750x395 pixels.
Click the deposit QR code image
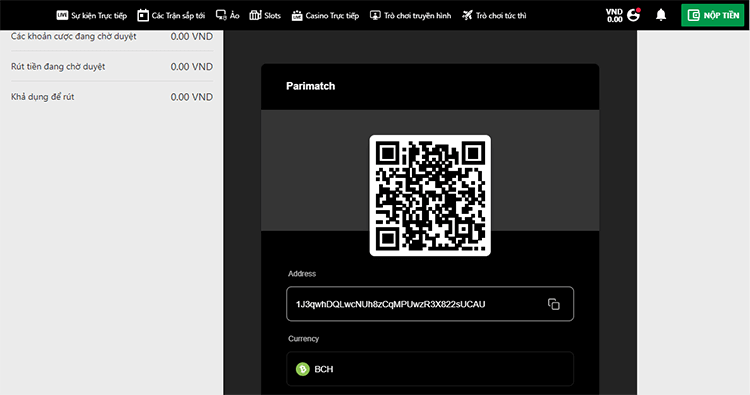pos(430,195)
